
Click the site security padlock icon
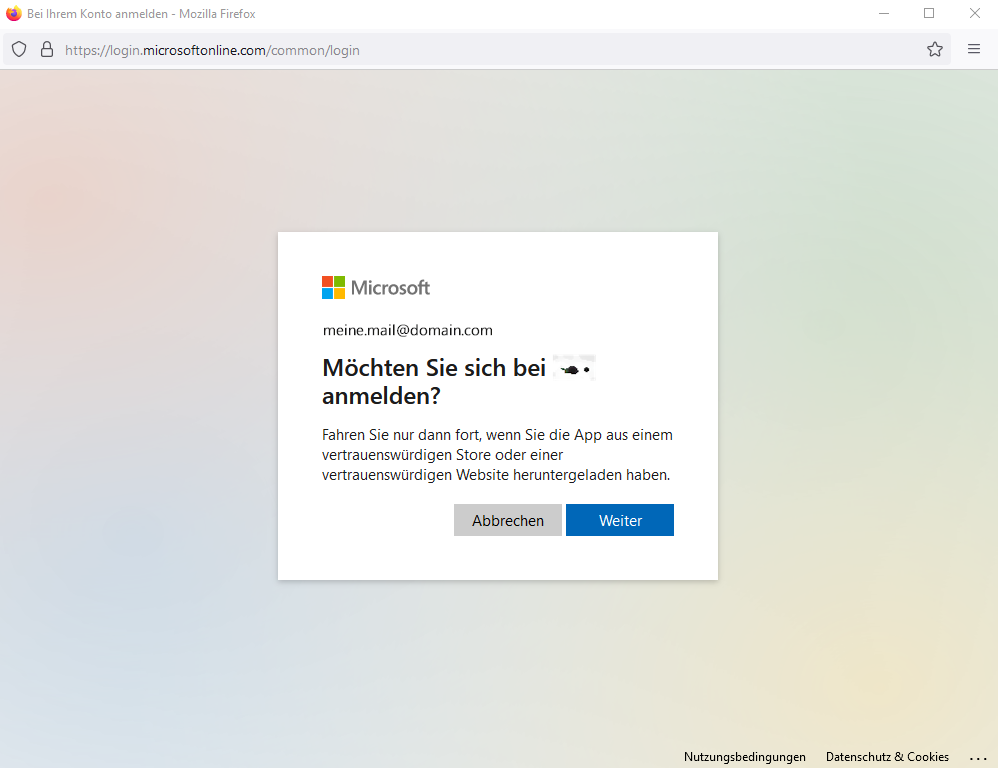[x=46, y=49]
